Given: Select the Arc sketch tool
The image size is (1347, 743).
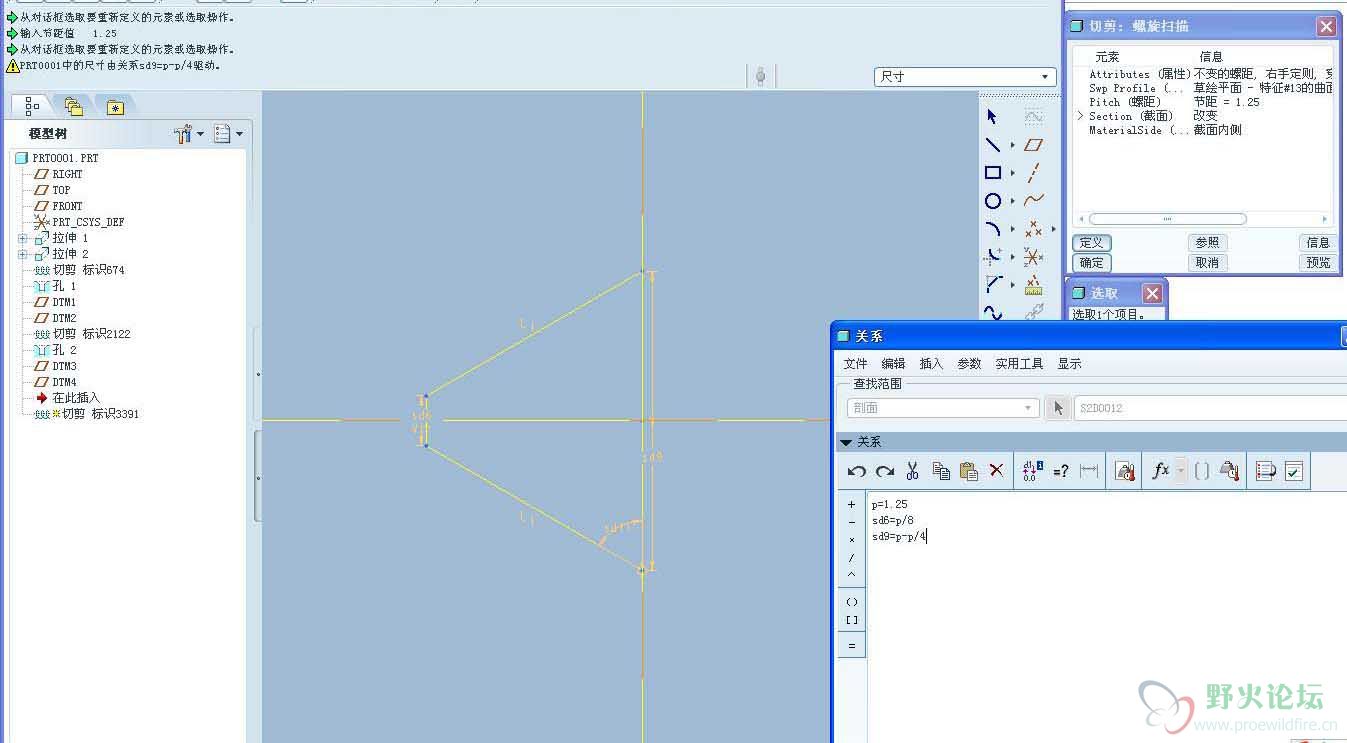Looking at the screenshot, I should click(992, 229).
